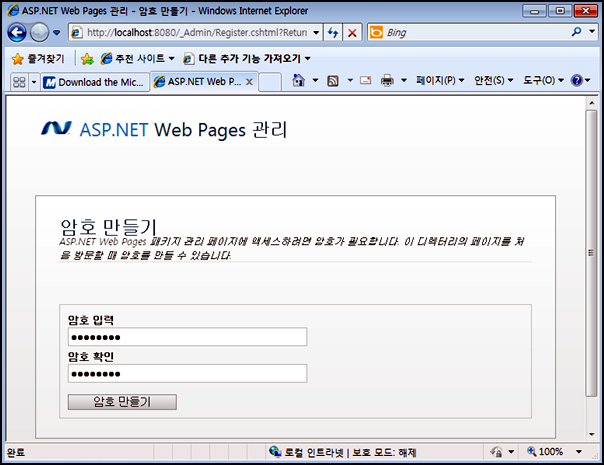Click the browser Forward arrow button
The image size is (604, 465).
(39, 32)
